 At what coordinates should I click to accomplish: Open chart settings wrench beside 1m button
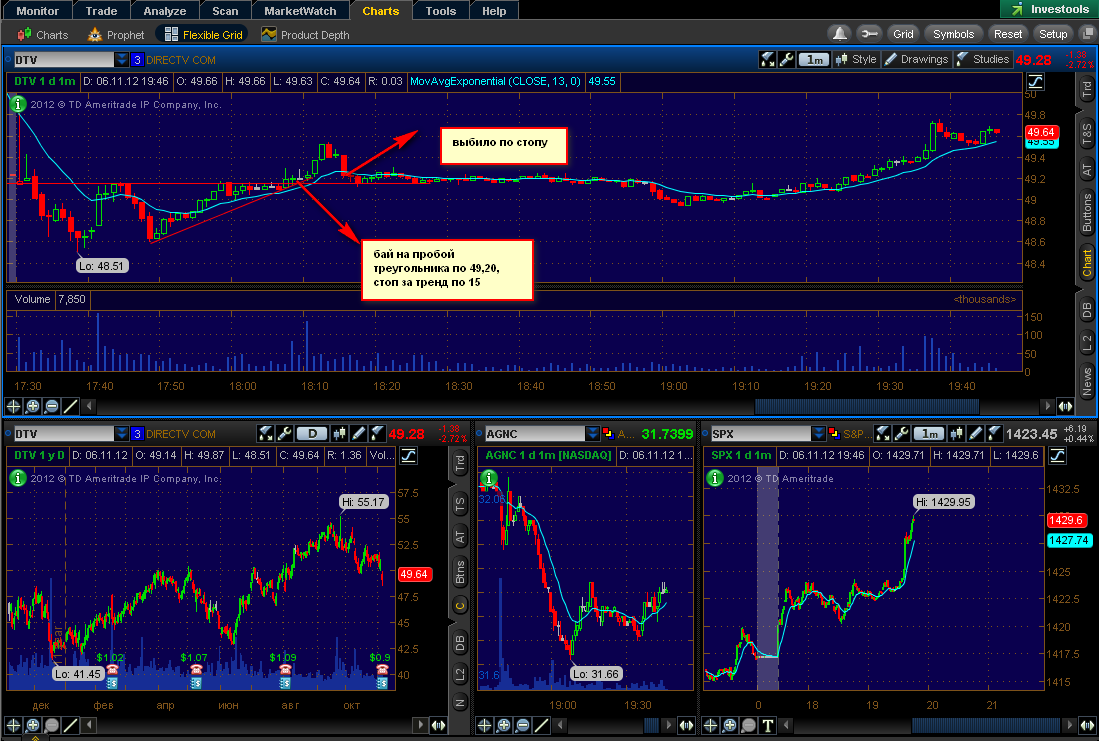pos(786,60)
